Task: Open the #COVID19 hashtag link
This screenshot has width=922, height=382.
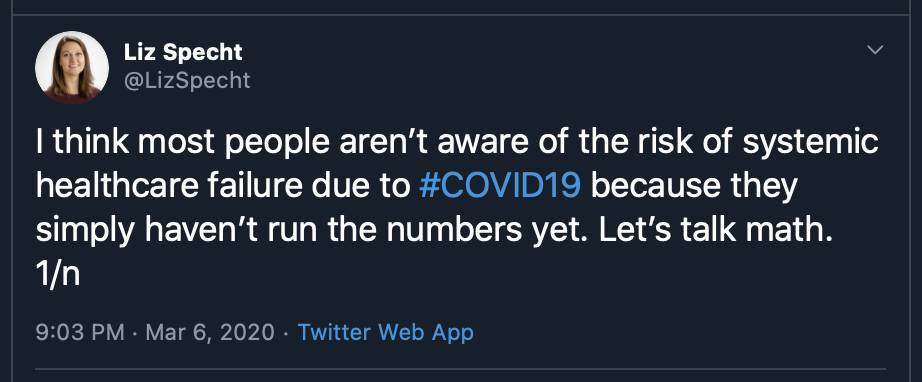Action: pos(500,187)
